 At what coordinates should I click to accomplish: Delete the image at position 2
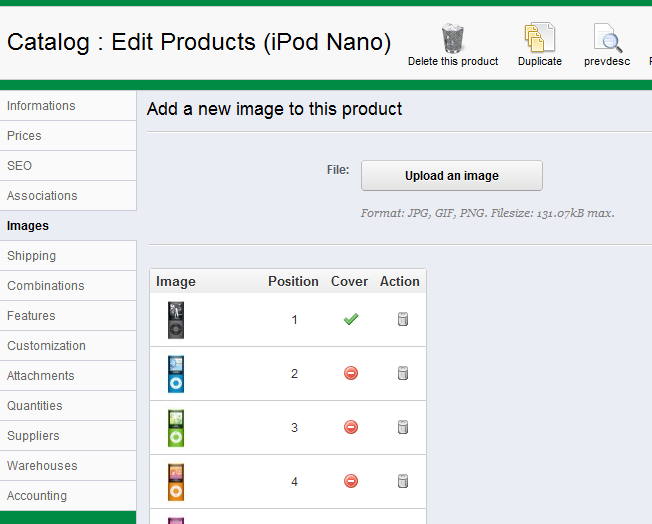coord(403,374)
